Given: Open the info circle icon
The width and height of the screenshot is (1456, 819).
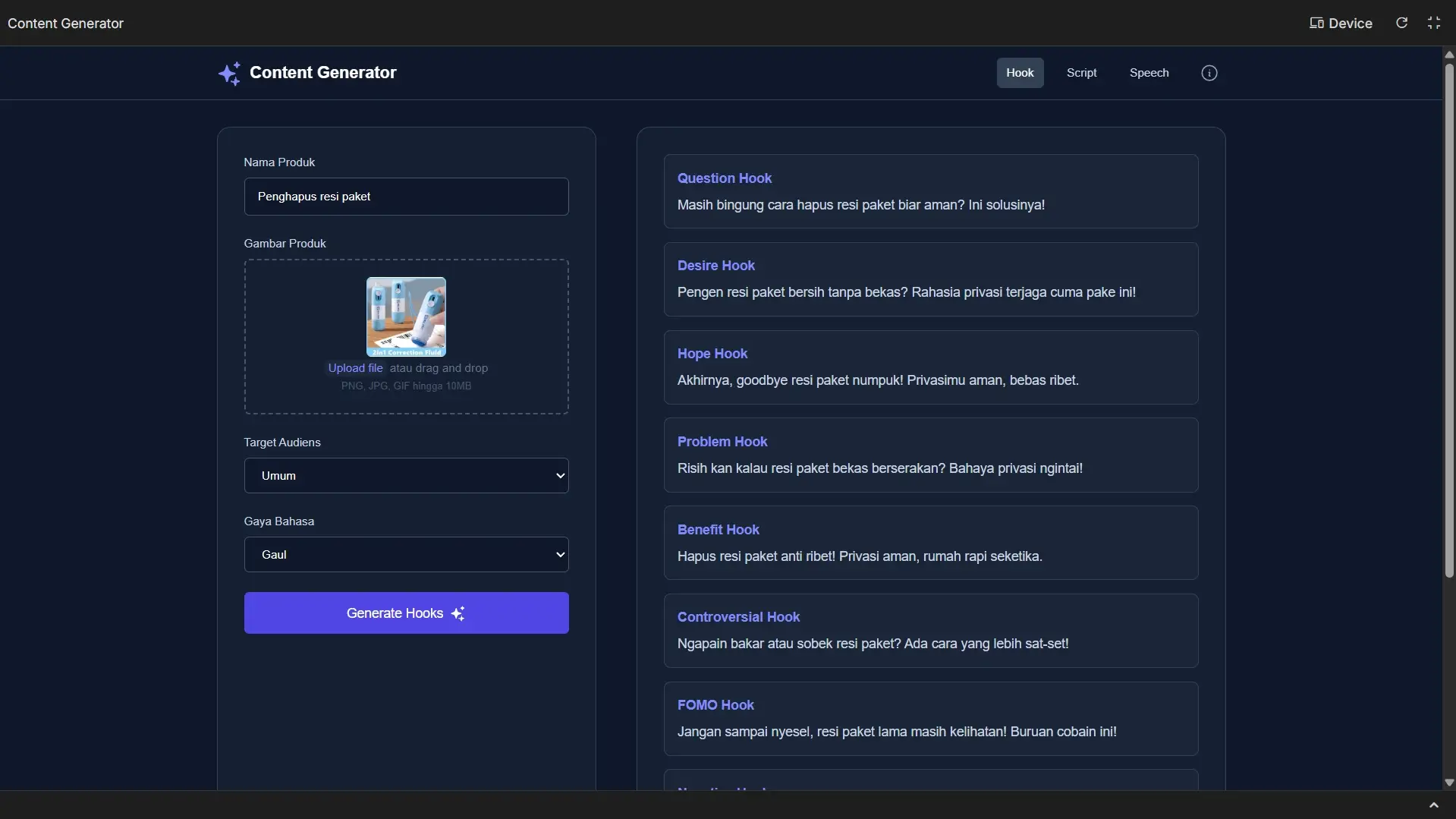Looking at the screenshot, I should pos(1209,73).
